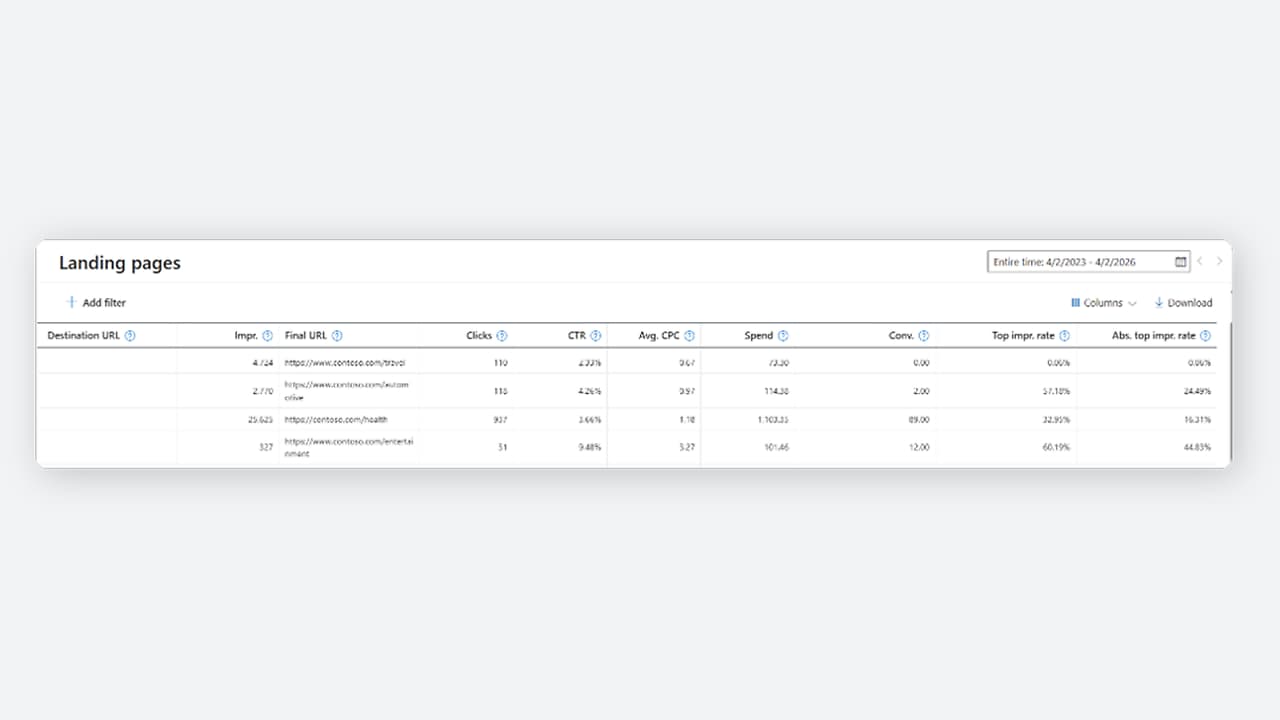Sort by the Clicks column header
1280x720 pixels.
click(479, 336)
